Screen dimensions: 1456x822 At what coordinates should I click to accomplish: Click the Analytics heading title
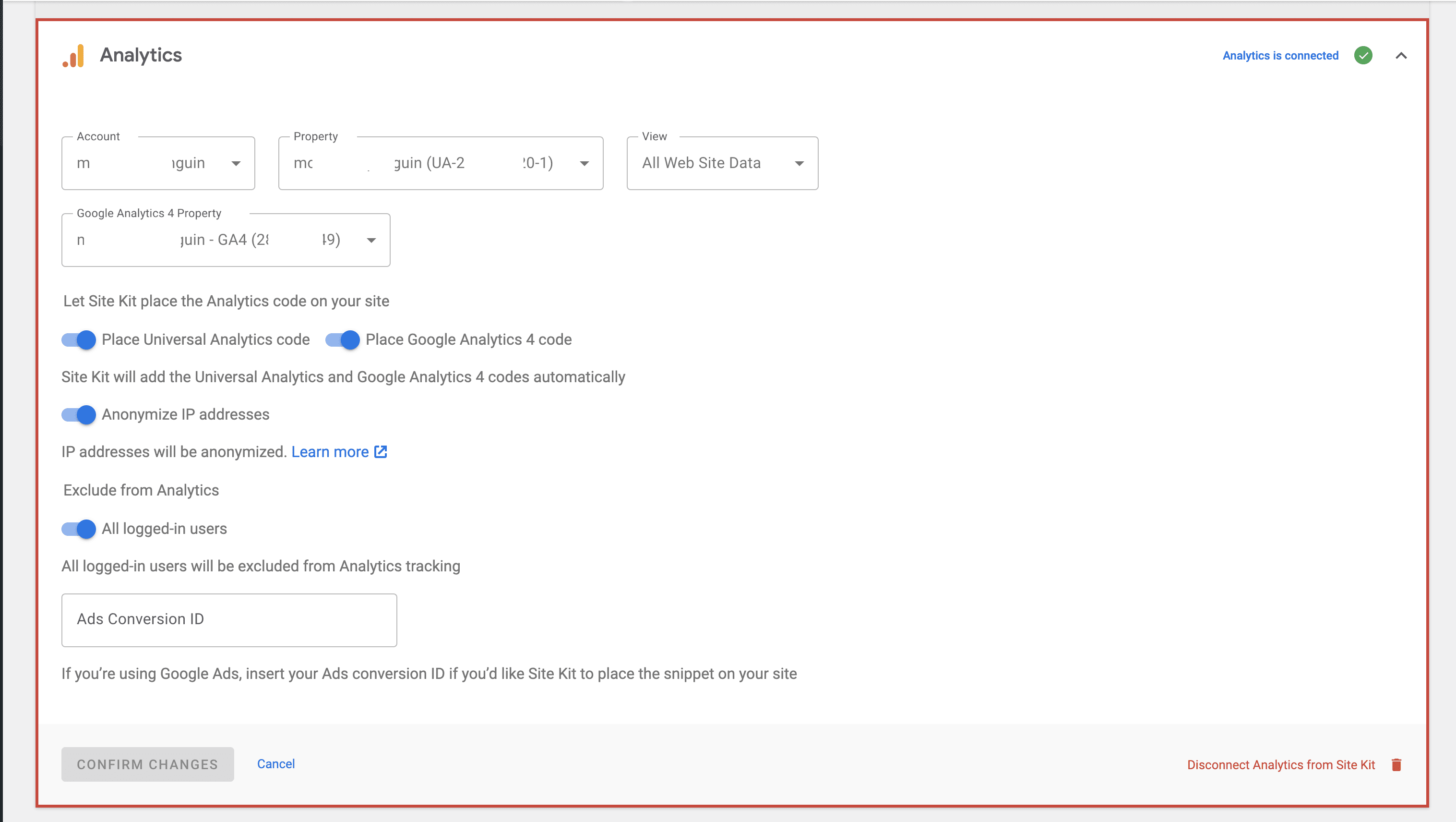[x=141, y=55]
